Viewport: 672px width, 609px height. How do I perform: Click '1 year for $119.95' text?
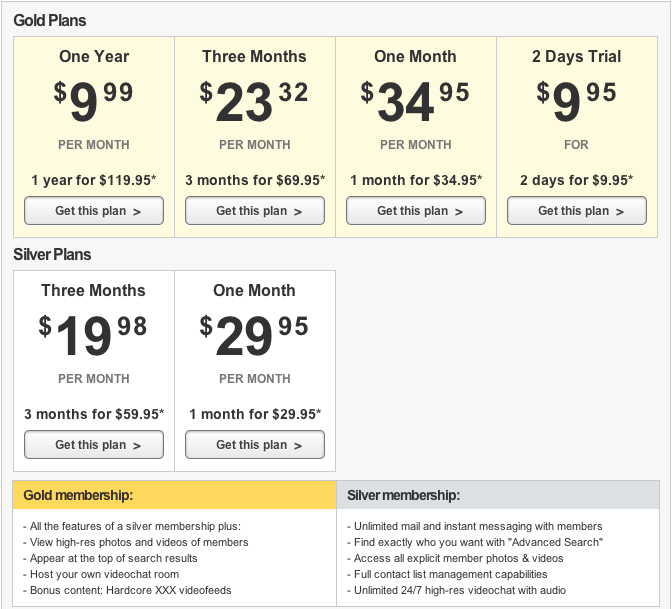point(94,180)
